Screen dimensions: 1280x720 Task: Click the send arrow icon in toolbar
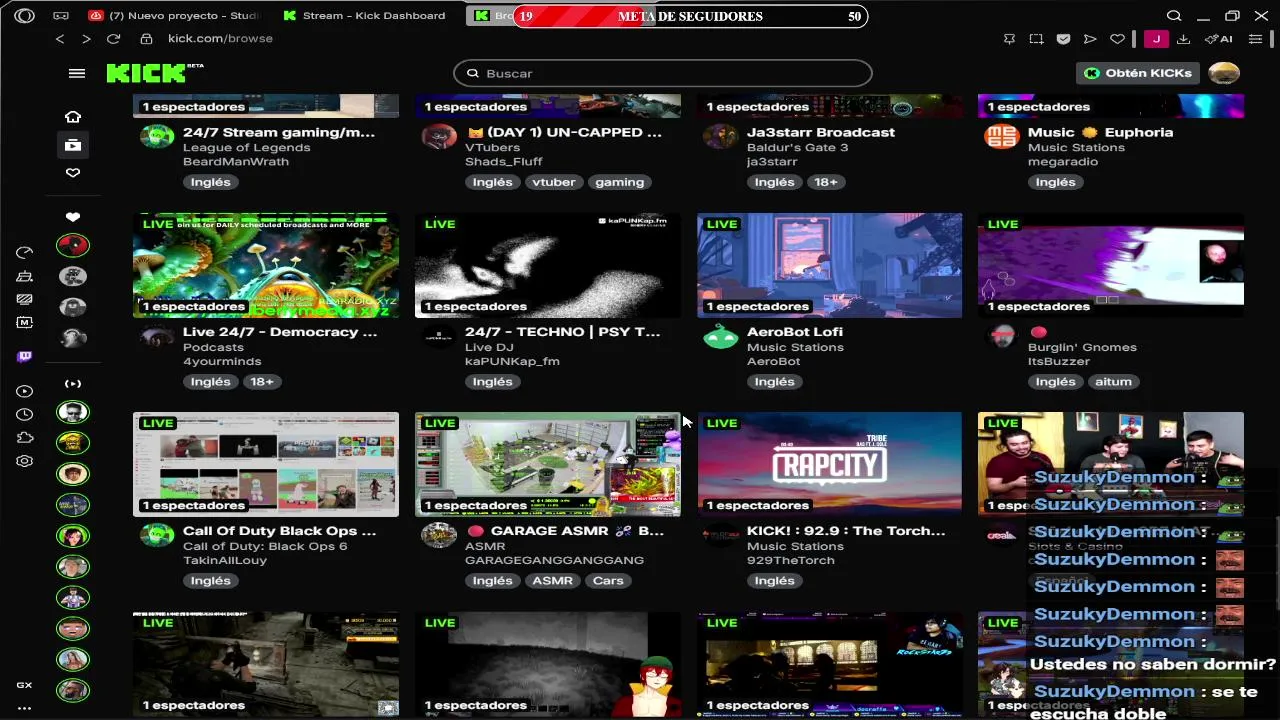tap(1090, 39)
